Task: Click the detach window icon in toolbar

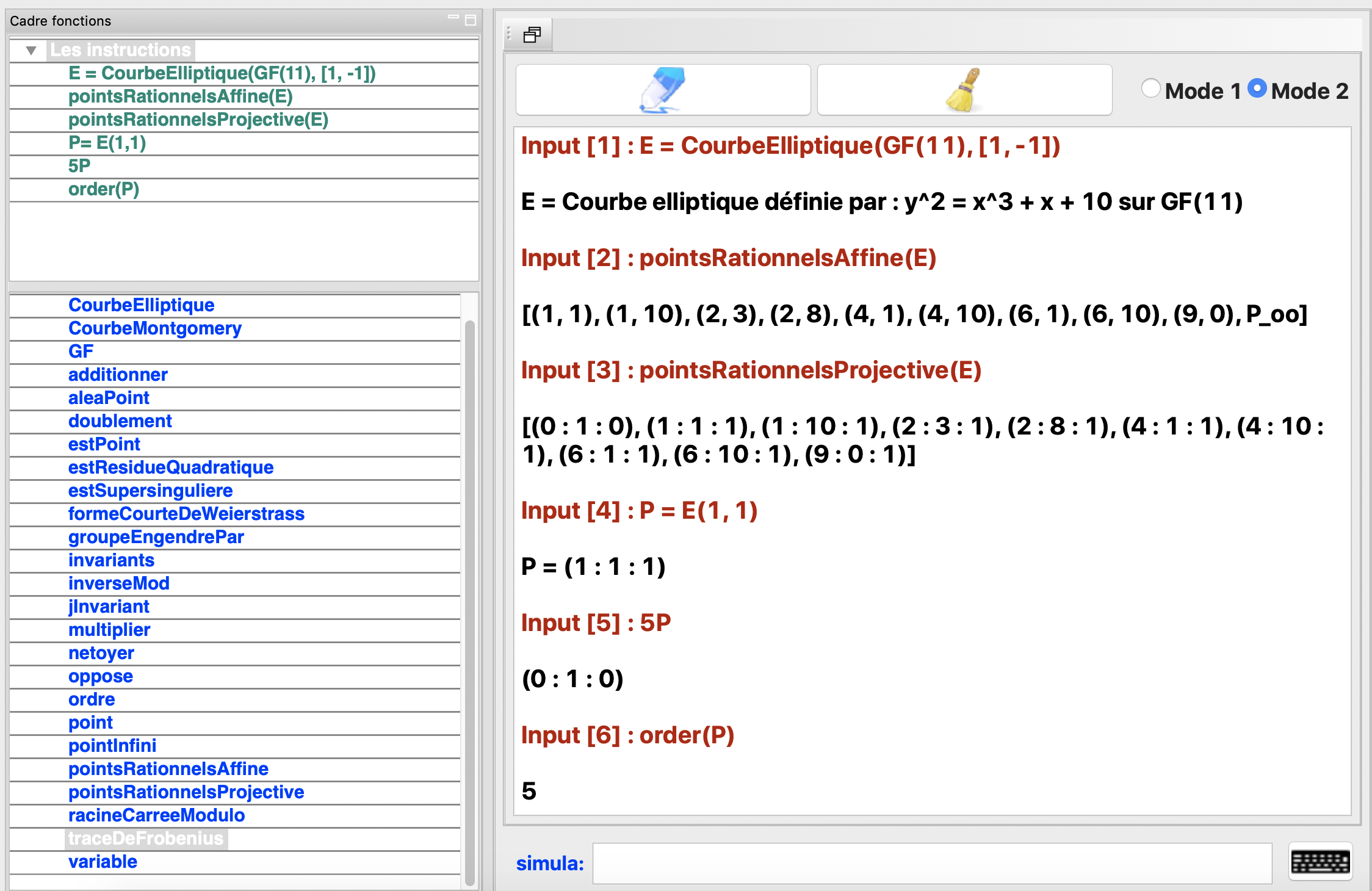Action: 532,35
